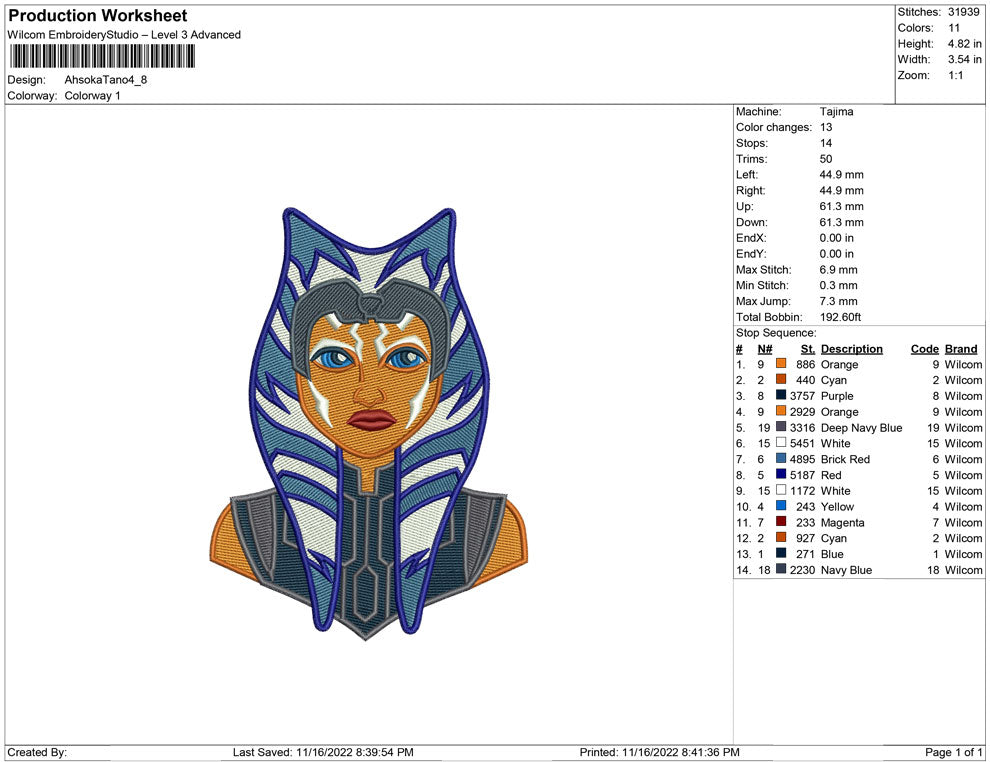
Task: Select the white swatch in stop 6
Action: 781,443
